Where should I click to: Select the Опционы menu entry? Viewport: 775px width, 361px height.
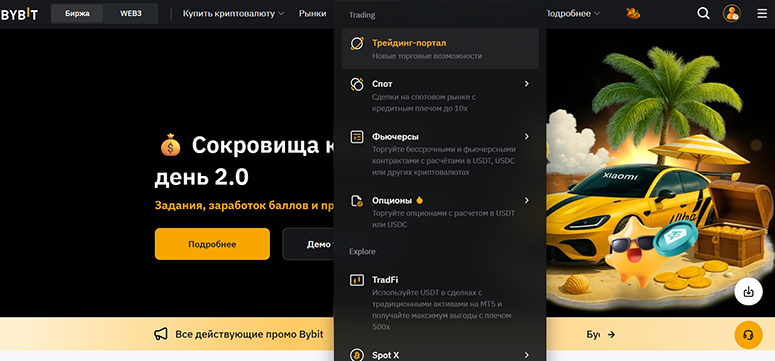[440, 212]
